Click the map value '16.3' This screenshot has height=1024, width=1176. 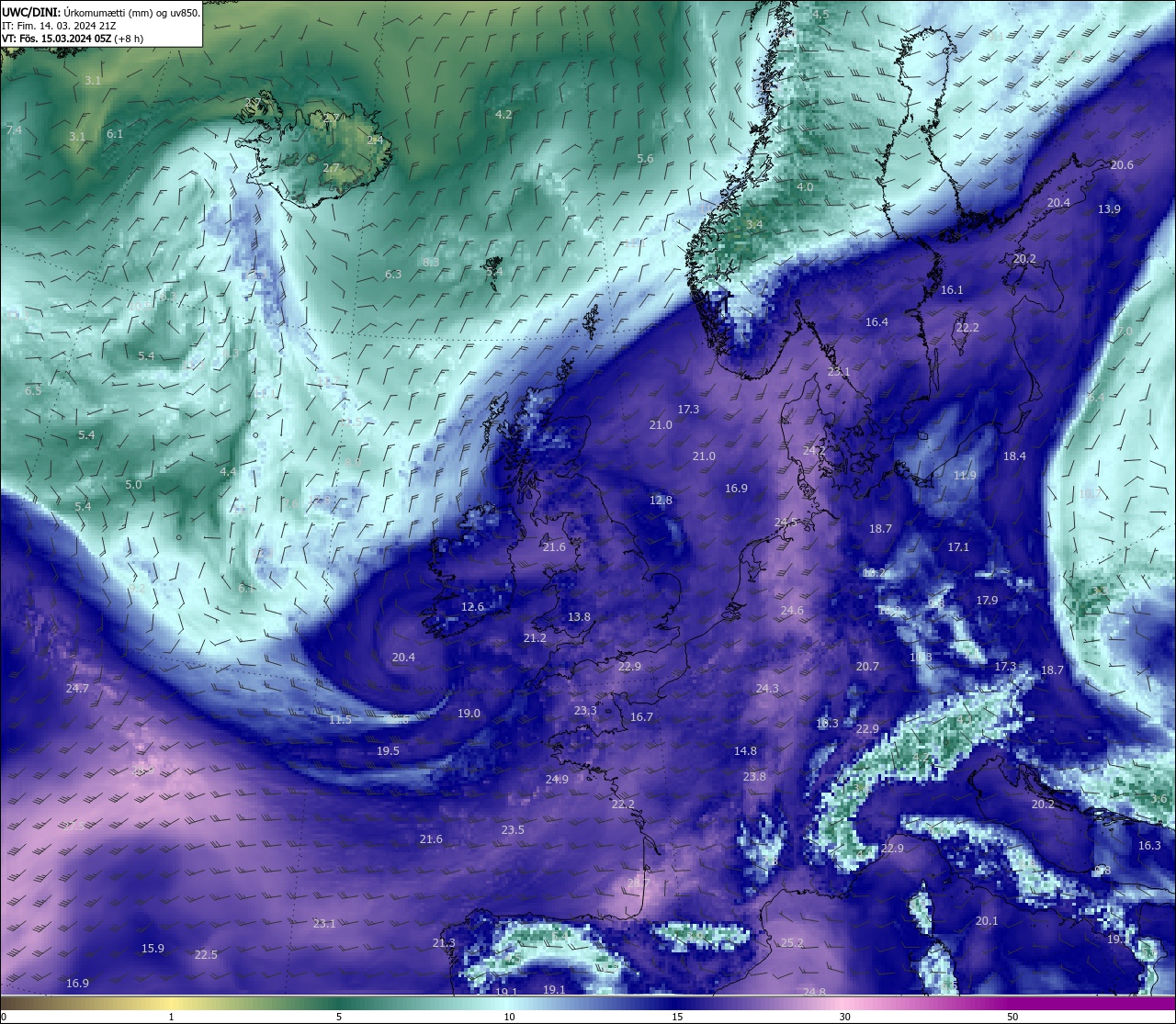(x=1149, y=845)
